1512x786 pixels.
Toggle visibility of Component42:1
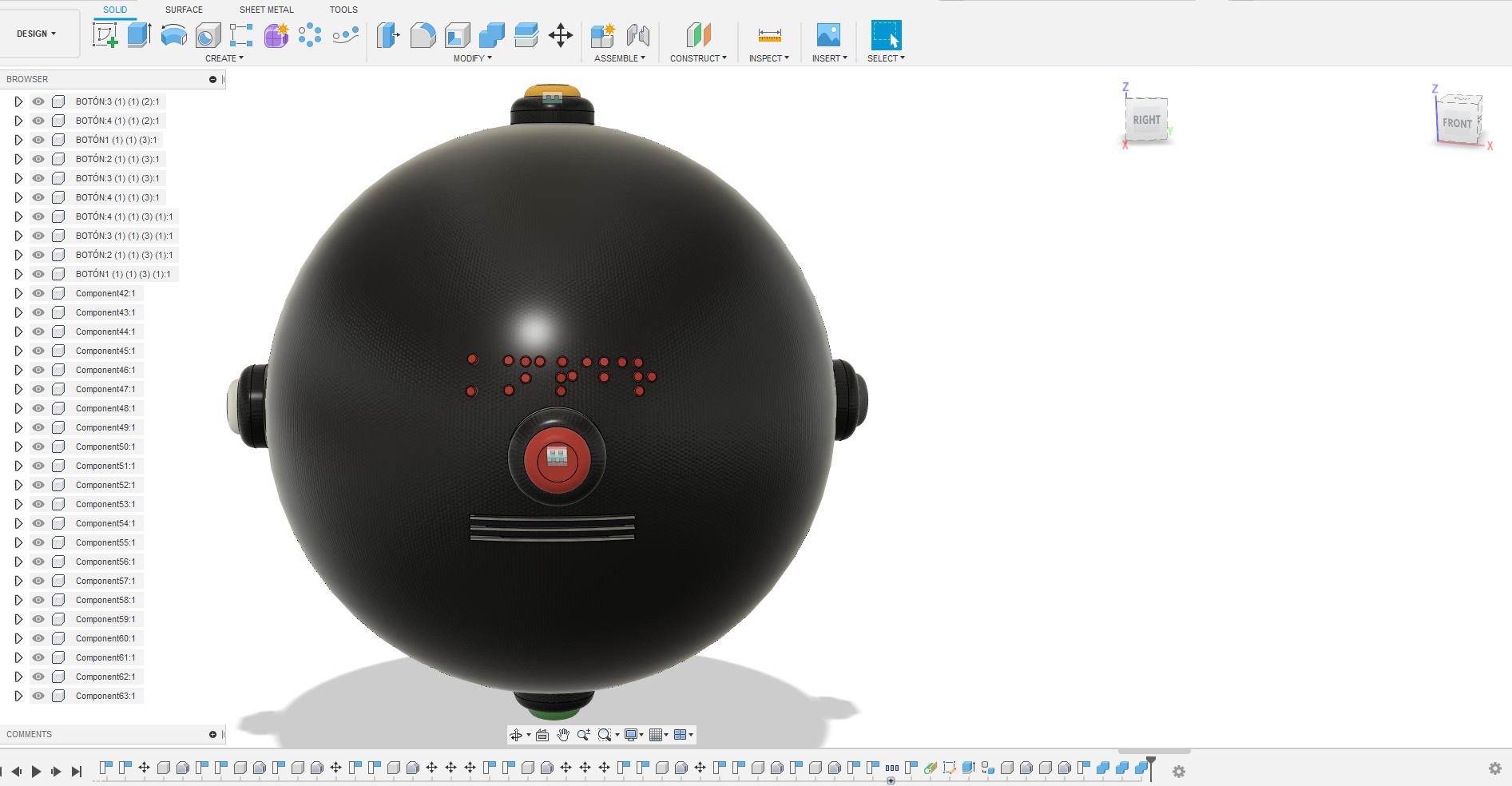[38, 293]
